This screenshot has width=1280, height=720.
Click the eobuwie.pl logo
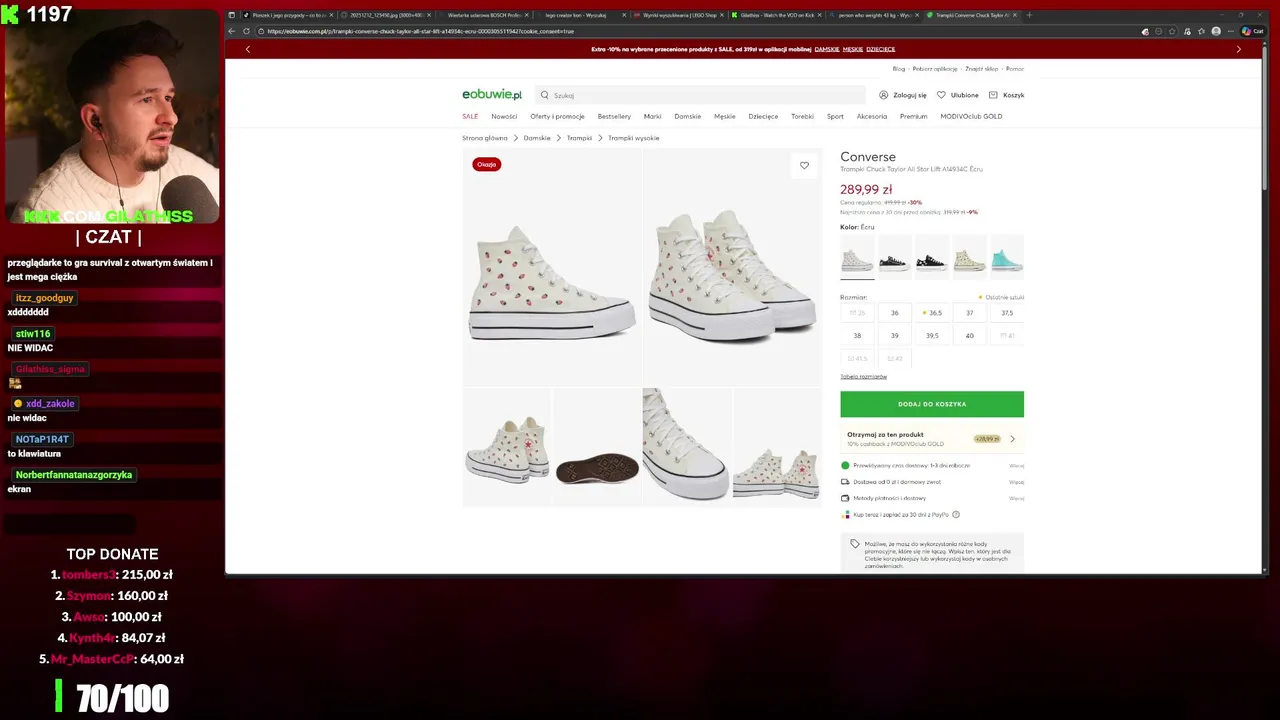492,95
